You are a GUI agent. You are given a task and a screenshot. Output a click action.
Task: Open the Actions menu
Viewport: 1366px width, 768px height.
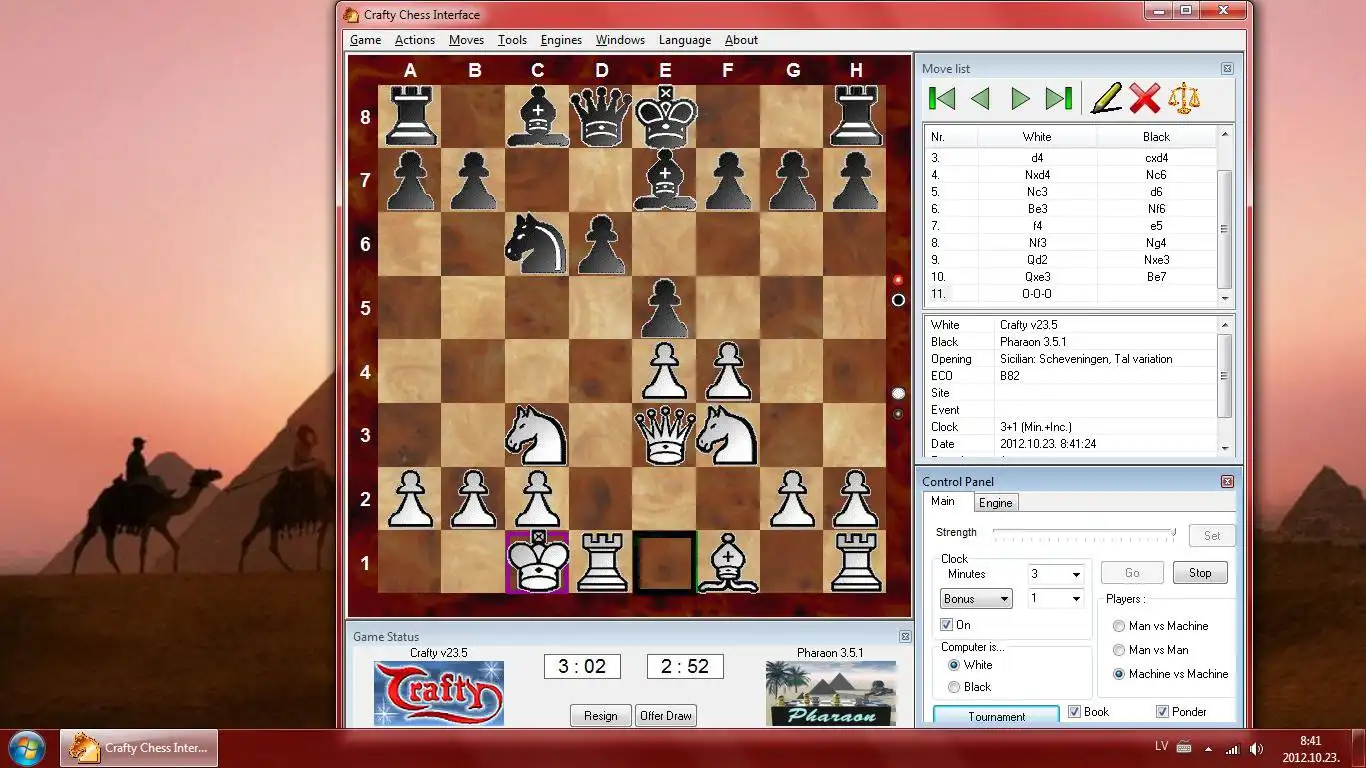coord(415,40)
